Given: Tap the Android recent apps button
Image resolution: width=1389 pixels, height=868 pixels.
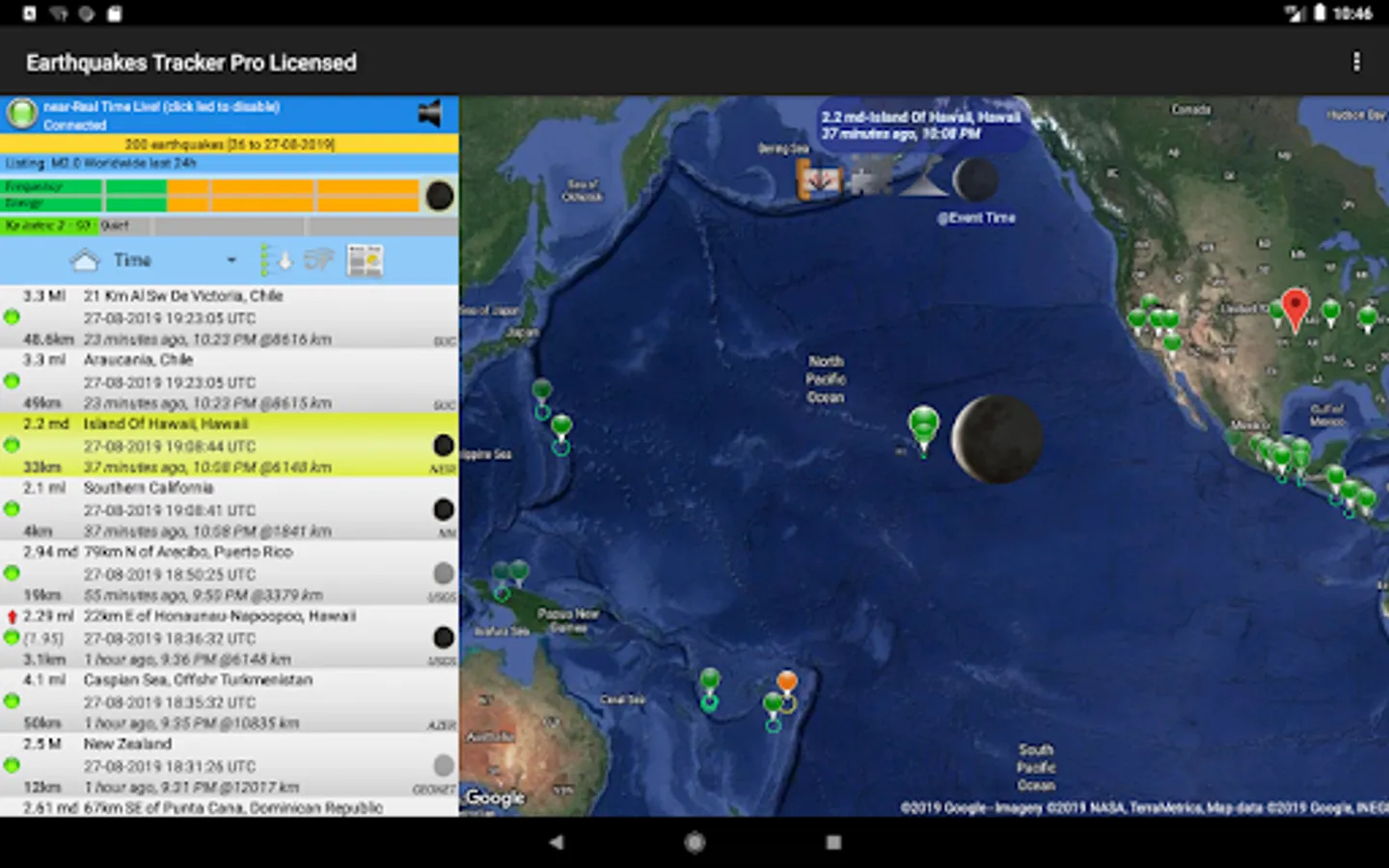Looking at the screenshot, I should pos(833,842).
